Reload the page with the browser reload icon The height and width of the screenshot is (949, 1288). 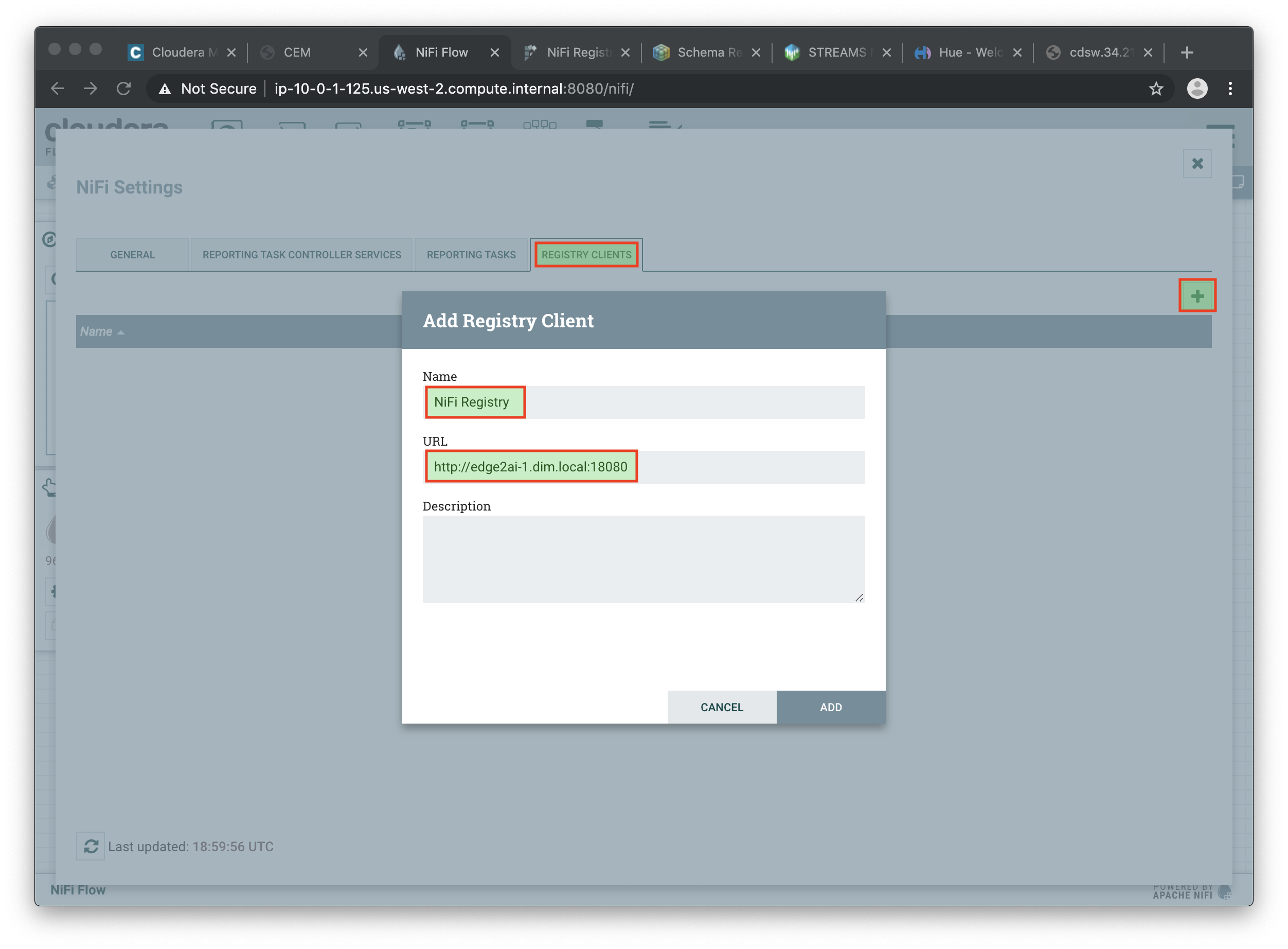(x=124, y=89)
